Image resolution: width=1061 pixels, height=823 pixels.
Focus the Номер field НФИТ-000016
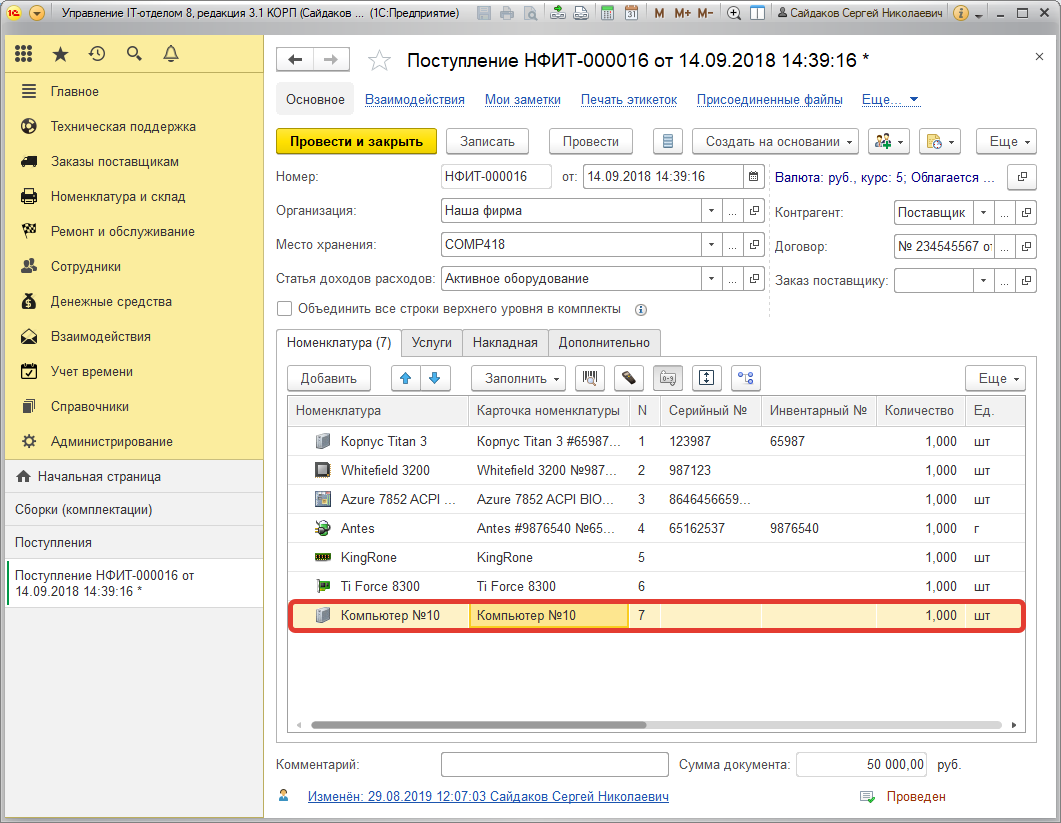[496, 177]
